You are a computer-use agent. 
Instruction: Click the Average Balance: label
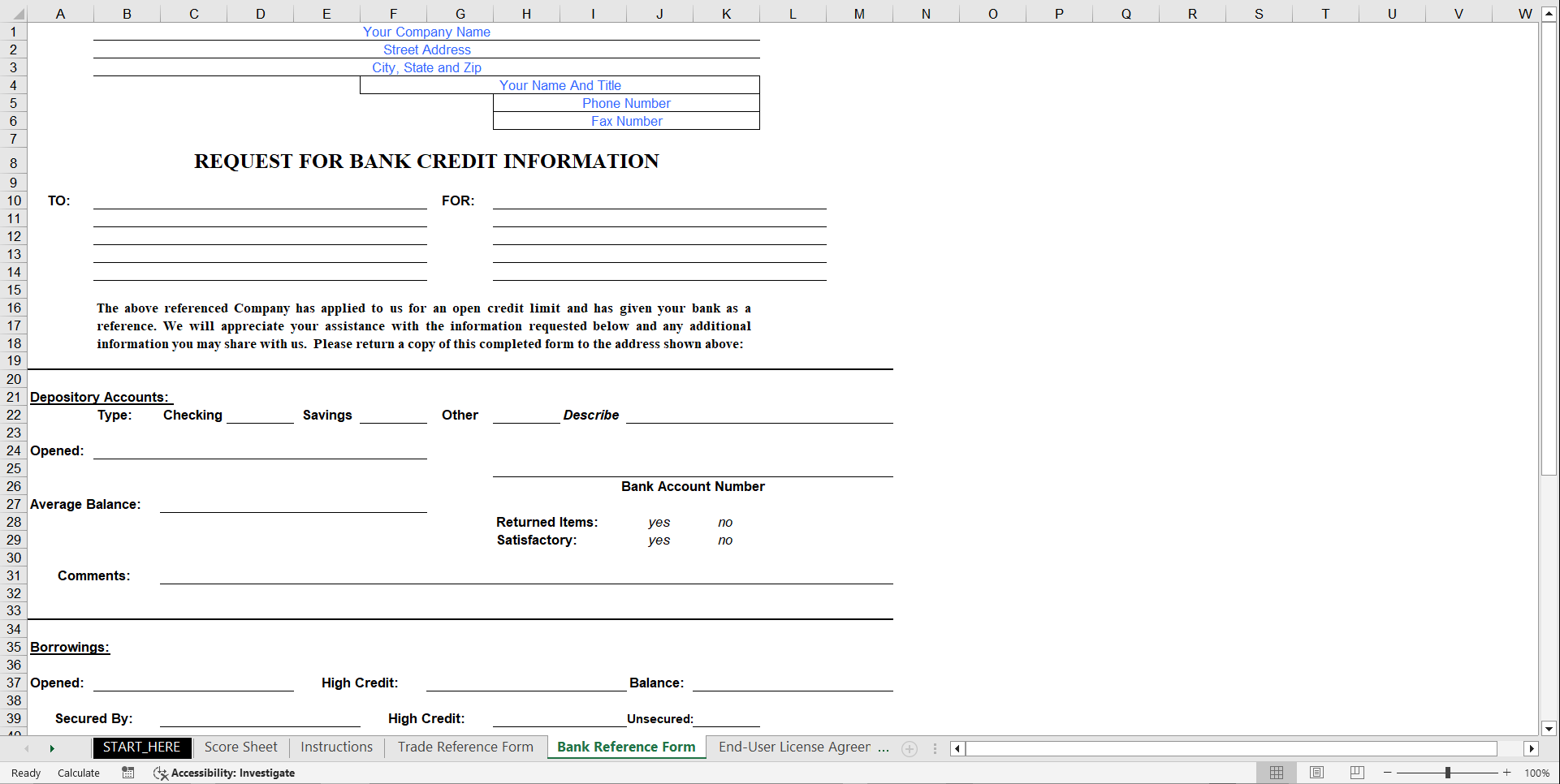(85, 504)
